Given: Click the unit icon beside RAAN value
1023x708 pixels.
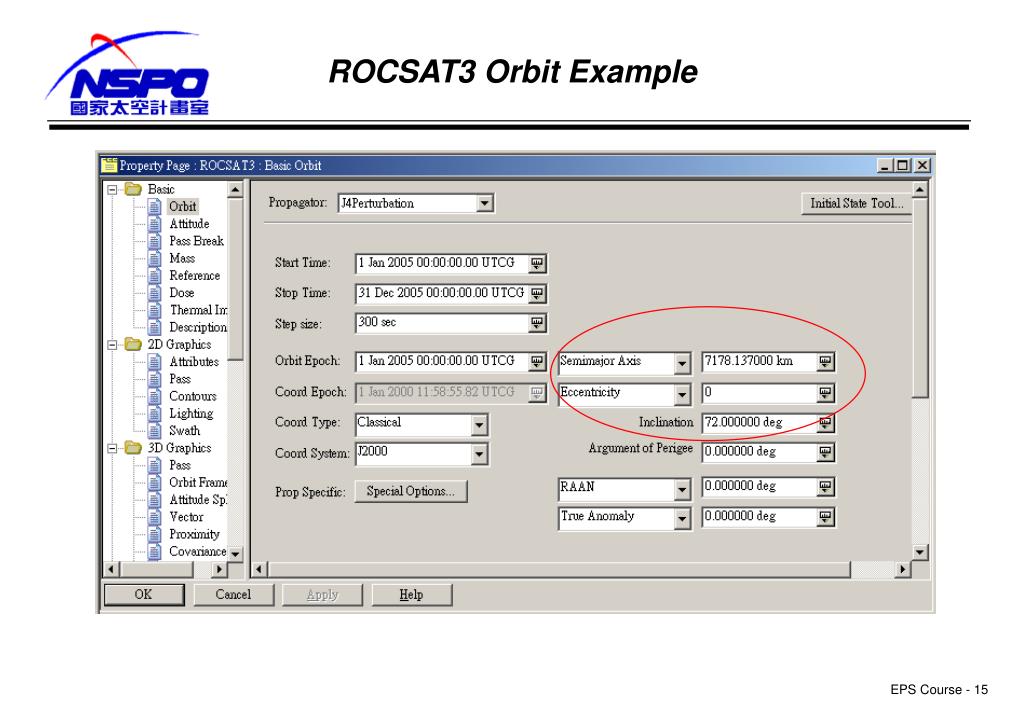Looking at the screenshot, I should [825, 487].
